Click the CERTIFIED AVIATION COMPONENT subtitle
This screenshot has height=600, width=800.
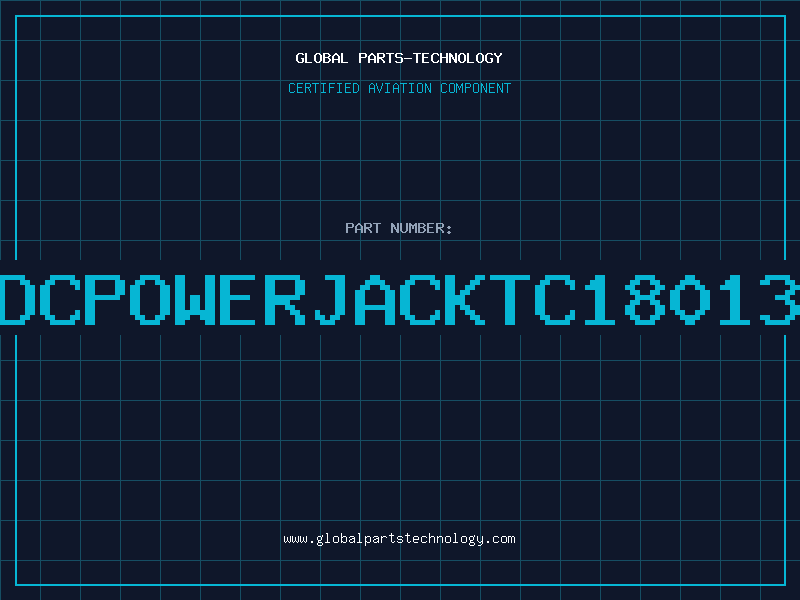399,88
